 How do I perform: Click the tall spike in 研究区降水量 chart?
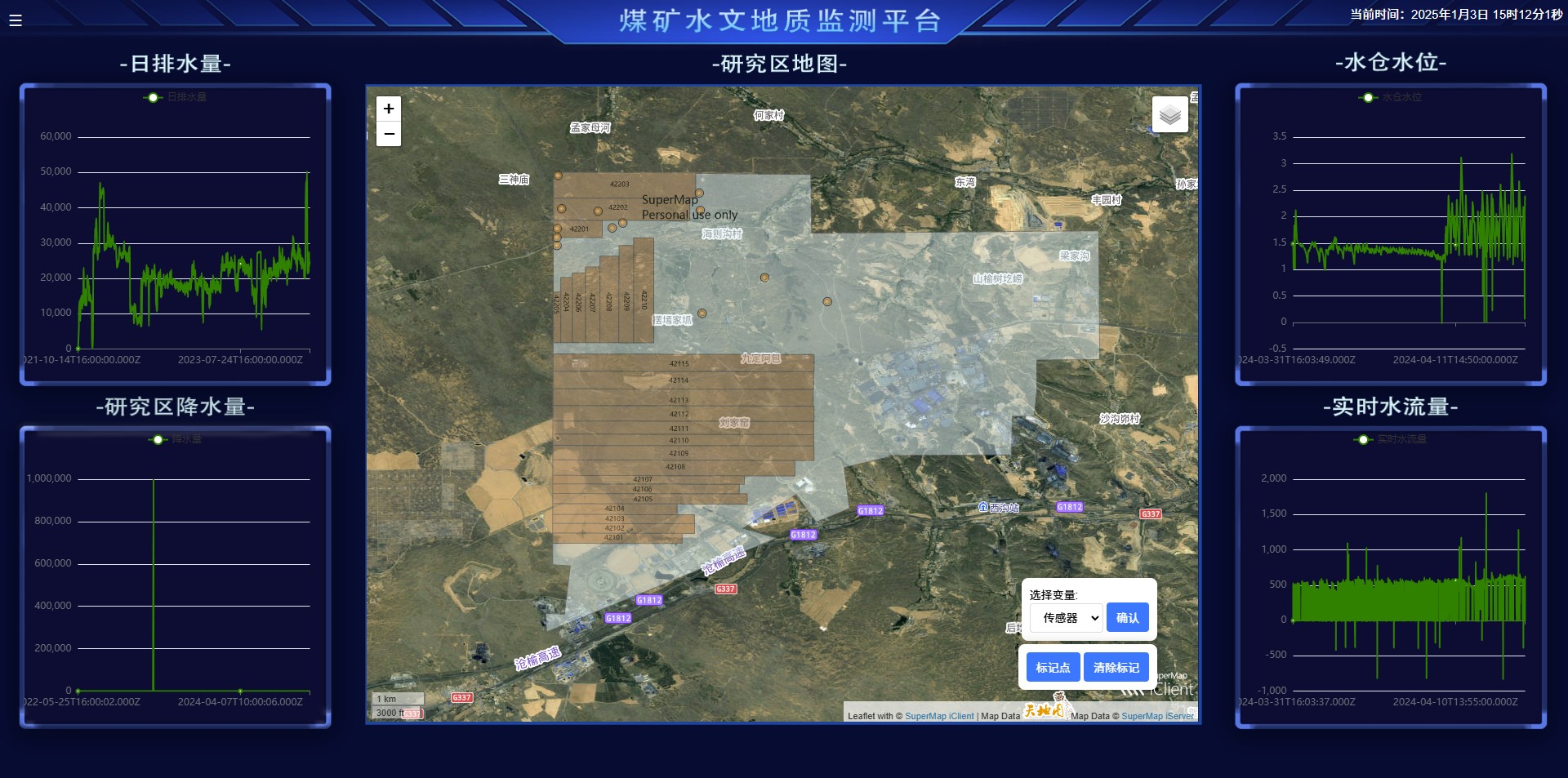point(154,571)
